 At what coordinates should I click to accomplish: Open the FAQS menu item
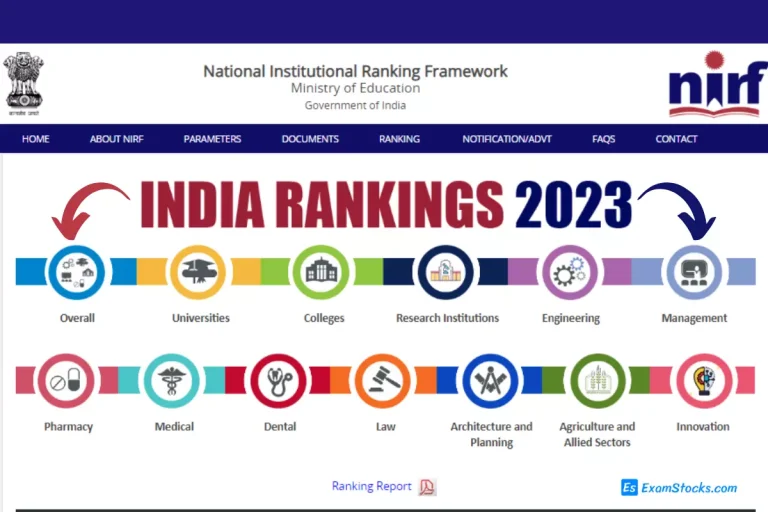[603, 139]
